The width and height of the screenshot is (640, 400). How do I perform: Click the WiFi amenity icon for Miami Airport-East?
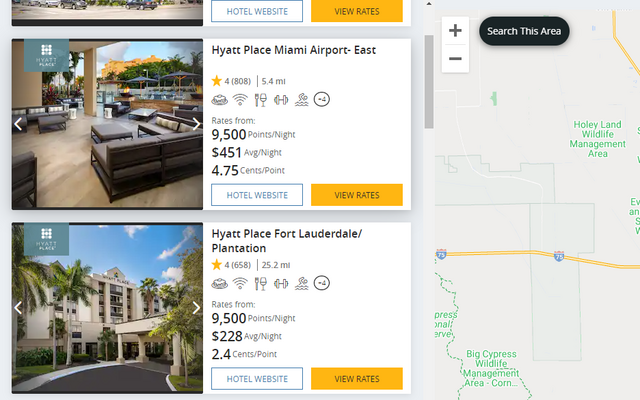pyautogui.click(x=240, y=100)
